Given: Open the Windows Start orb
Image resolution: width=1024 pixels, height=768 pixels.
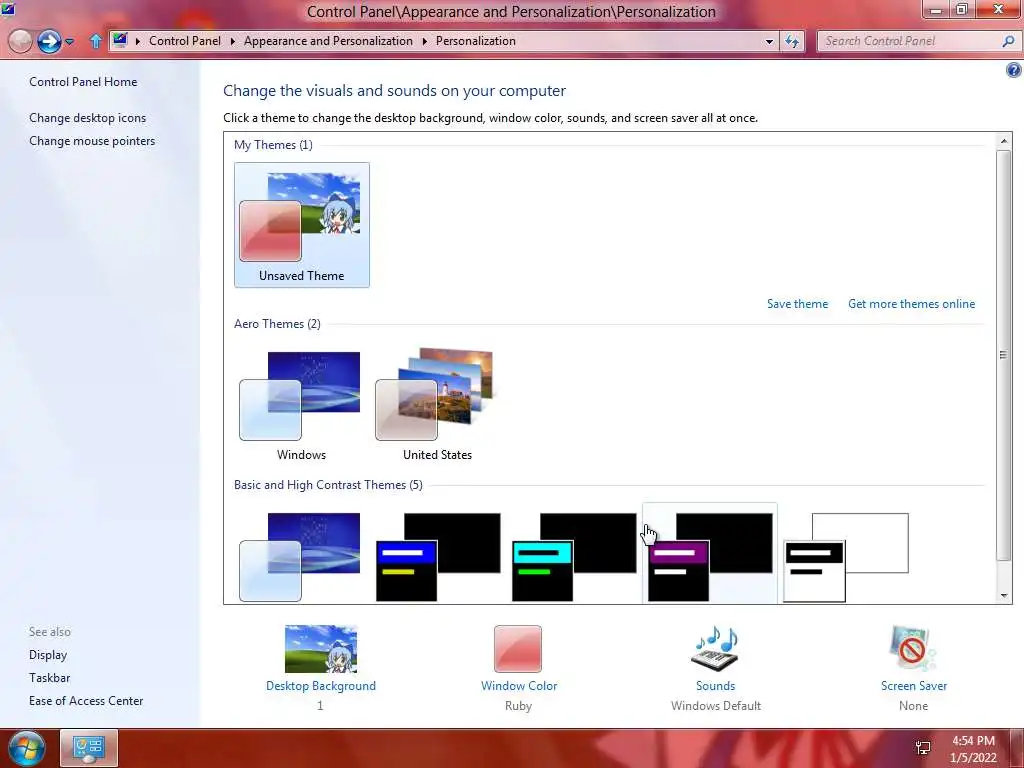Looking at the screenshot, I should 26,748.
